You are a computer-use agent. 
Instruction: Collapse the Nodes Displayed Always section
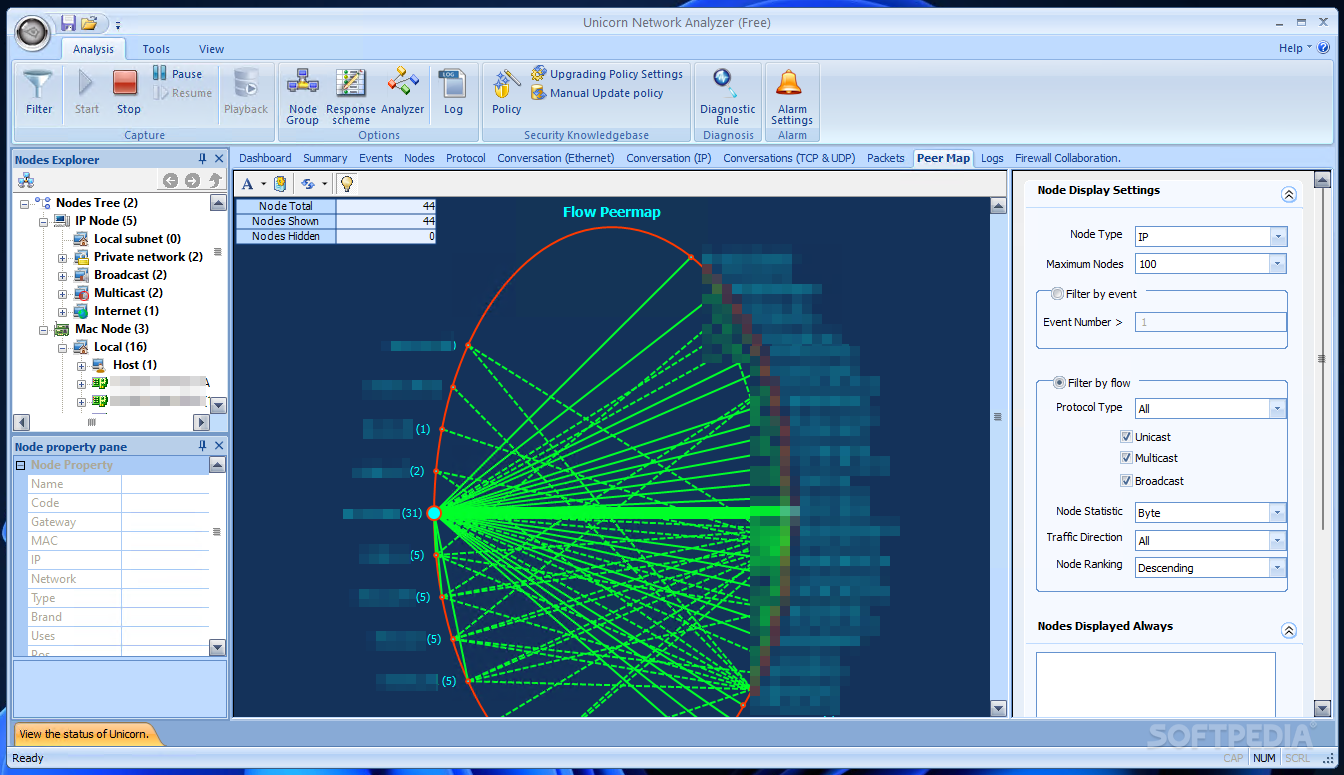coord(1289,631)
